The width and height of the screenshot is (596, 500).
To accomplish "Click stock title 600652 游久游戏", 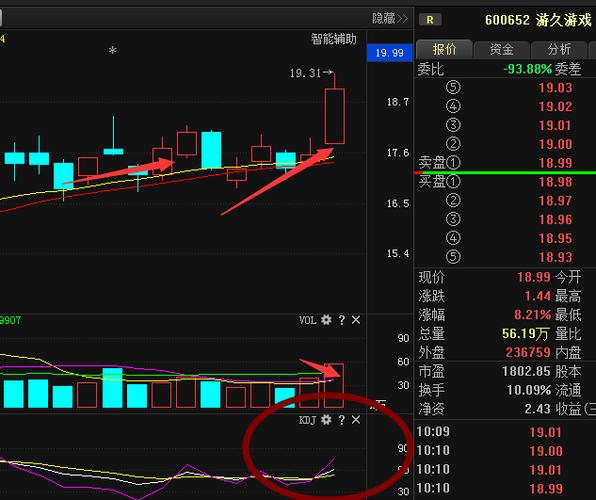I will (x=538, y=20).
